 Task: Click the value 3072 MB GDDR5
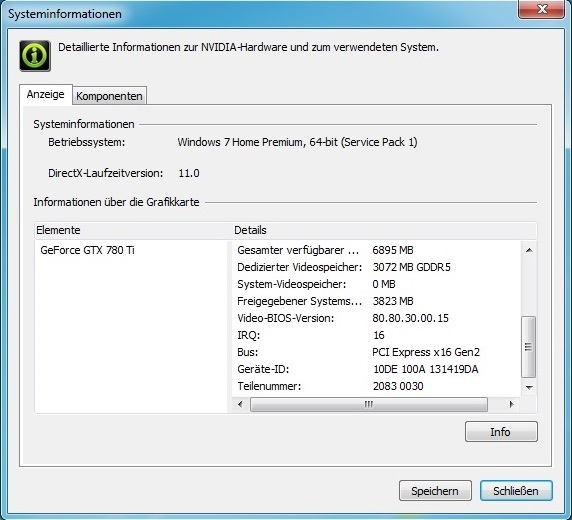pos(411,267)
